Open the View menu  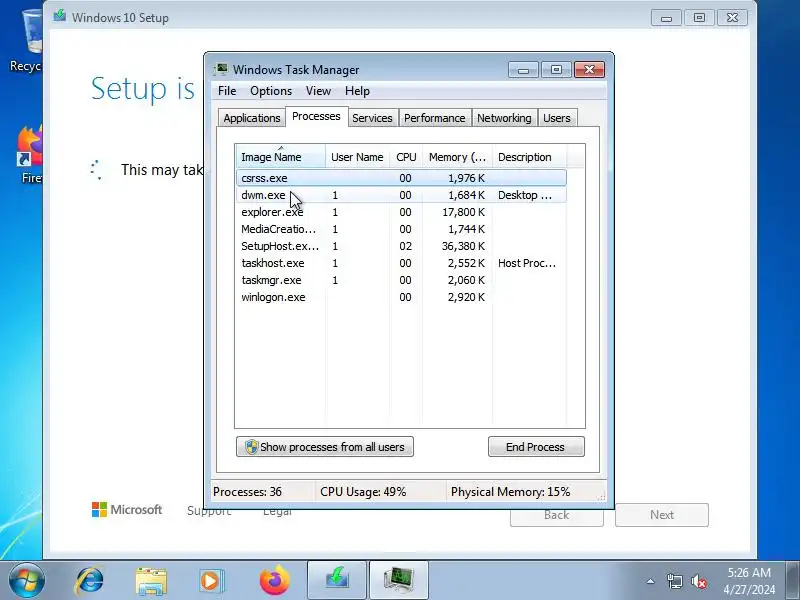pos(318,91)
